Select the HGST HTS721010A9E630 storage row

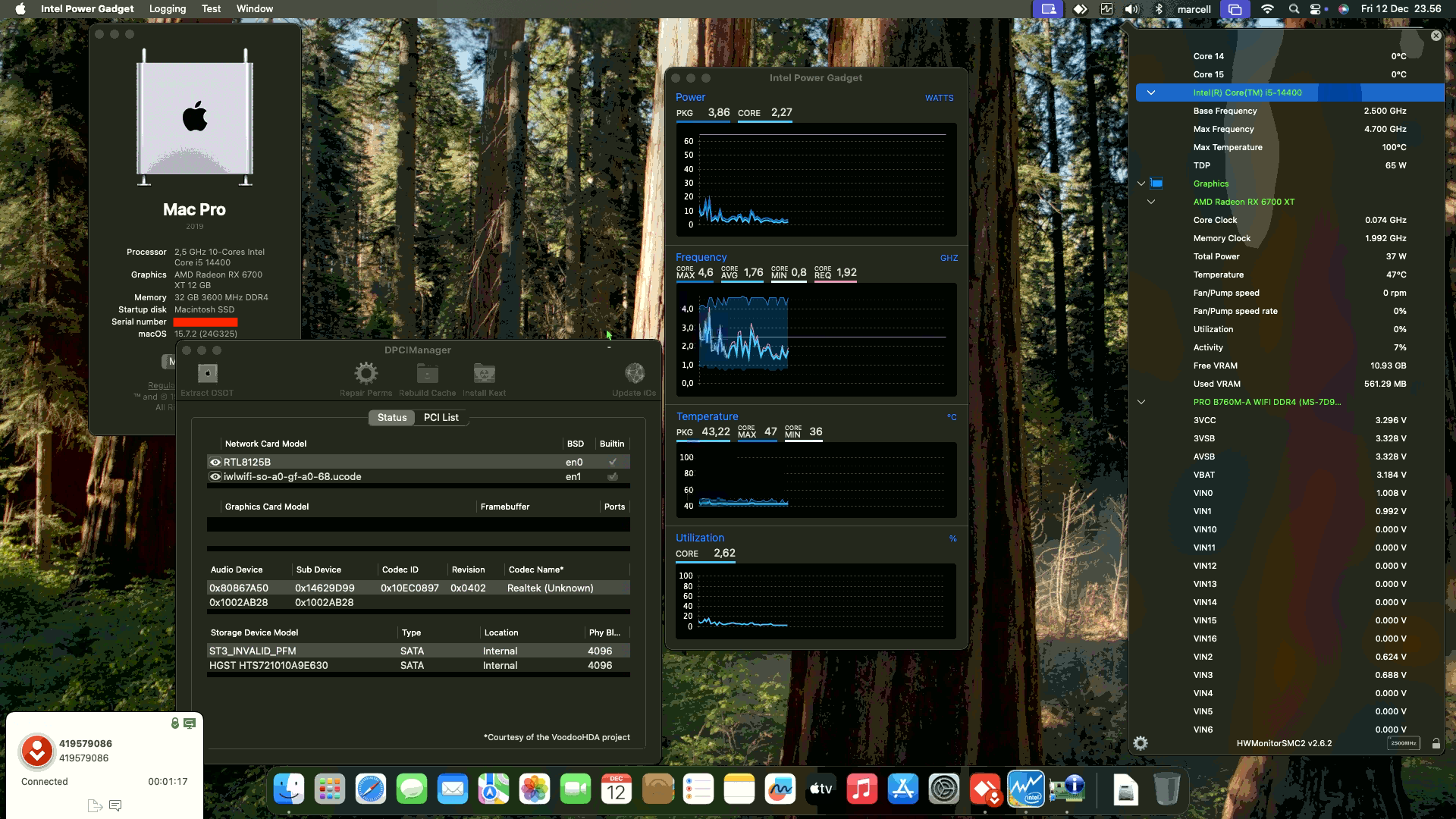tap(268, 666)
